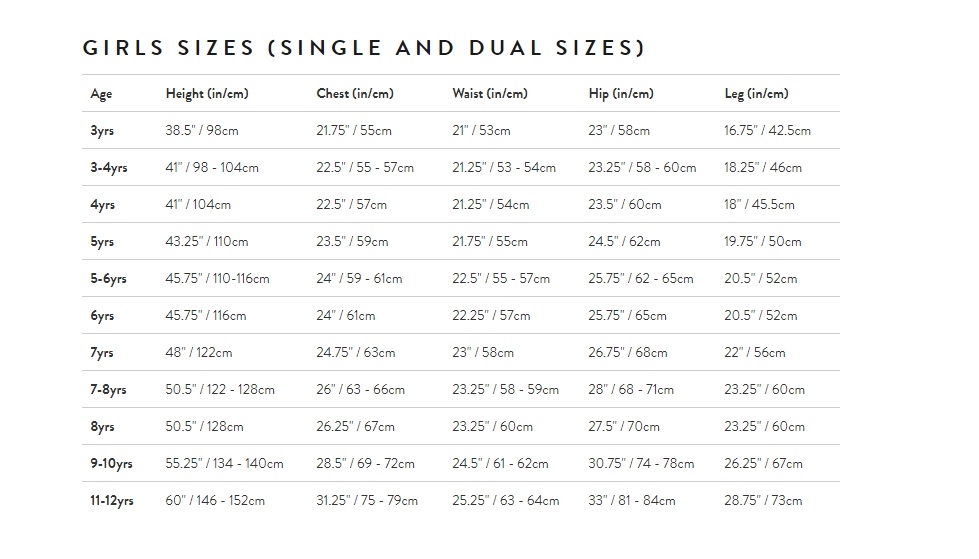Click the 11-12yrs age label

(x=112, y=500)
